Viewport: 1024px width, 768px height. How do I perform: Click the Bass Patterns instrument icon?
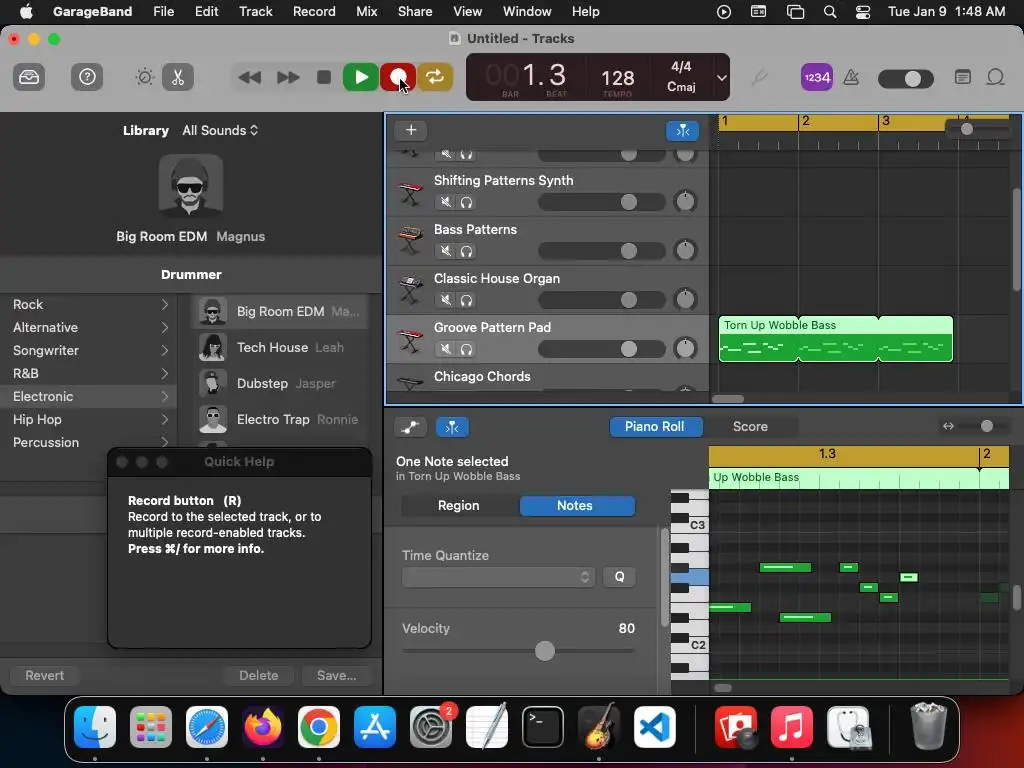410,240
